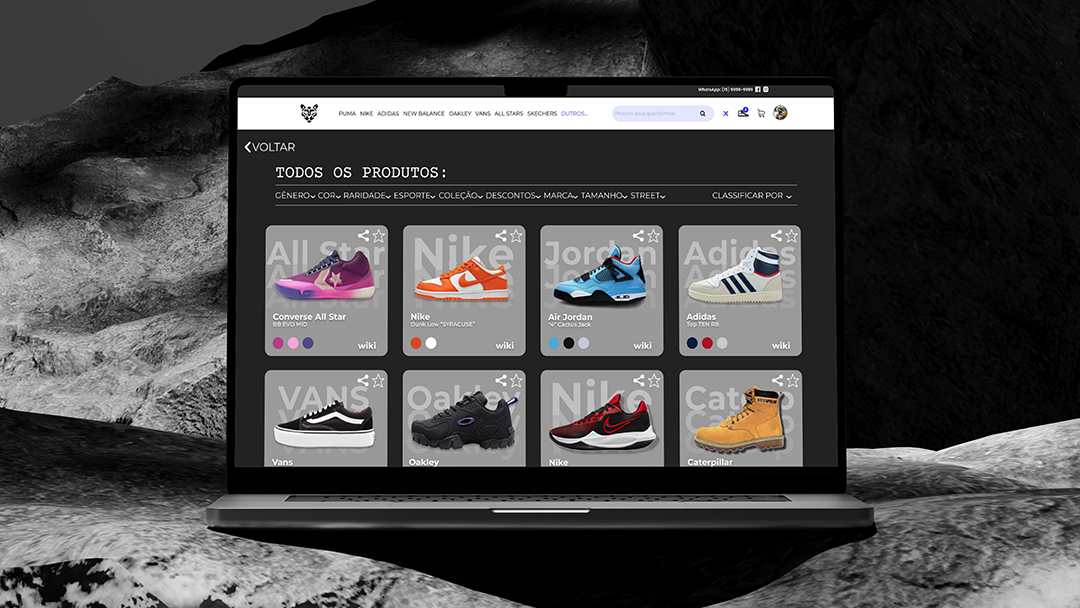The width and height of the screenshot is (1080, 608).
Task: Select light pink color on Converse card
Action: (x=293, y=343)
